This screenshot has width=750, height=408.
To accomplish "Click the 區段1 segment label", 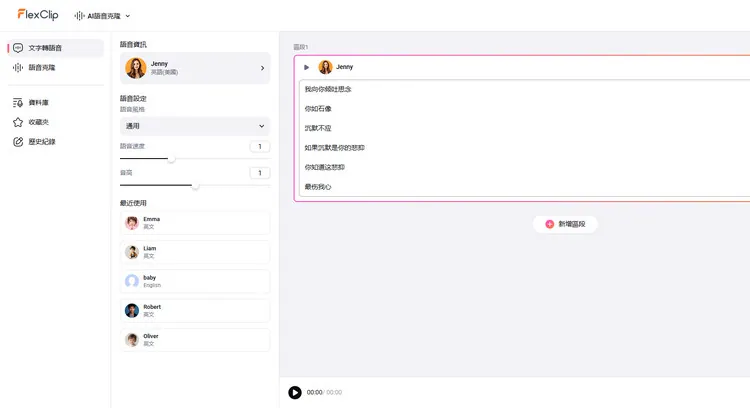I will pyautogui.click(x=301, y=47).
